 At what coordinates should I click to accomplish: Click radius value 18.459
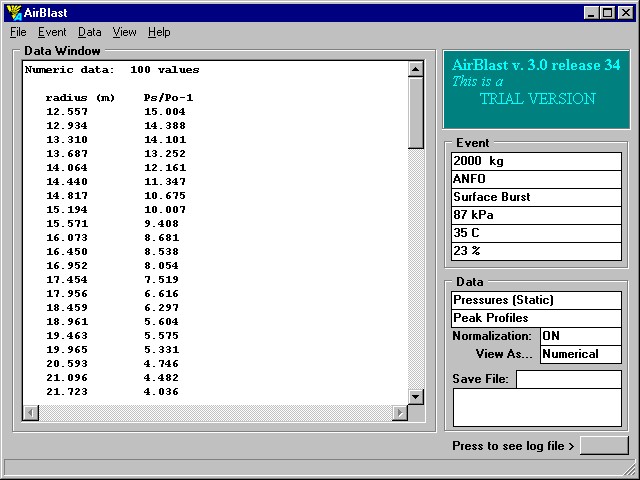coord(67,308)
